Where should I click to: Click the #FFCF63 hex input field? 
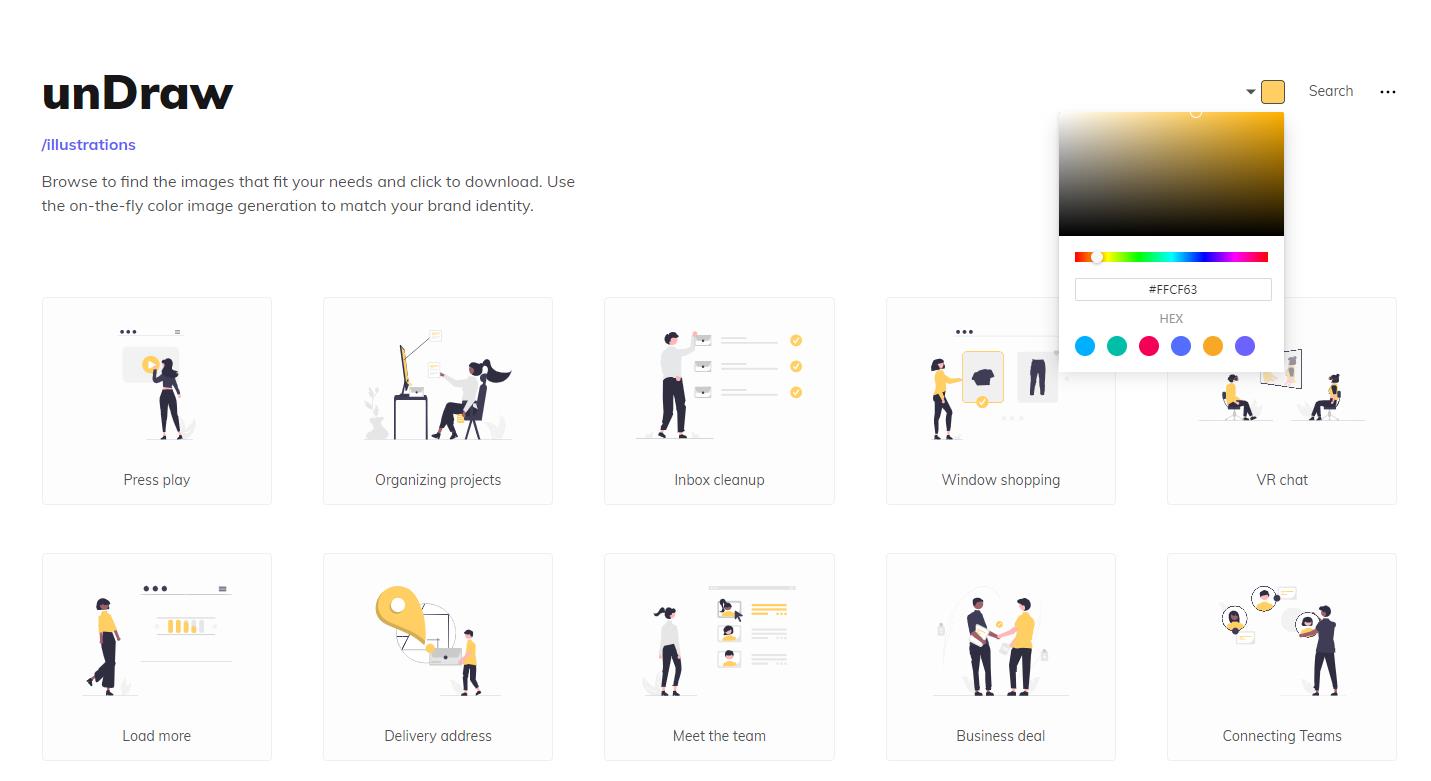[1173, 289]
